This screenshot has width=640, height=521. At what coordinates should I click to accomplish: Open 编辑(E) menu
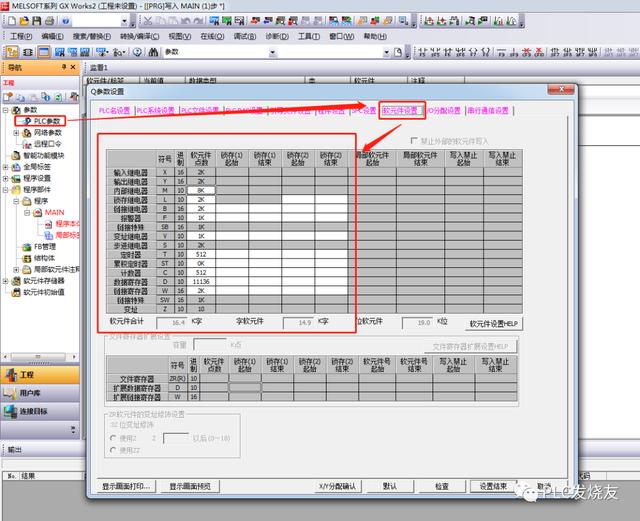pos(53,36)
